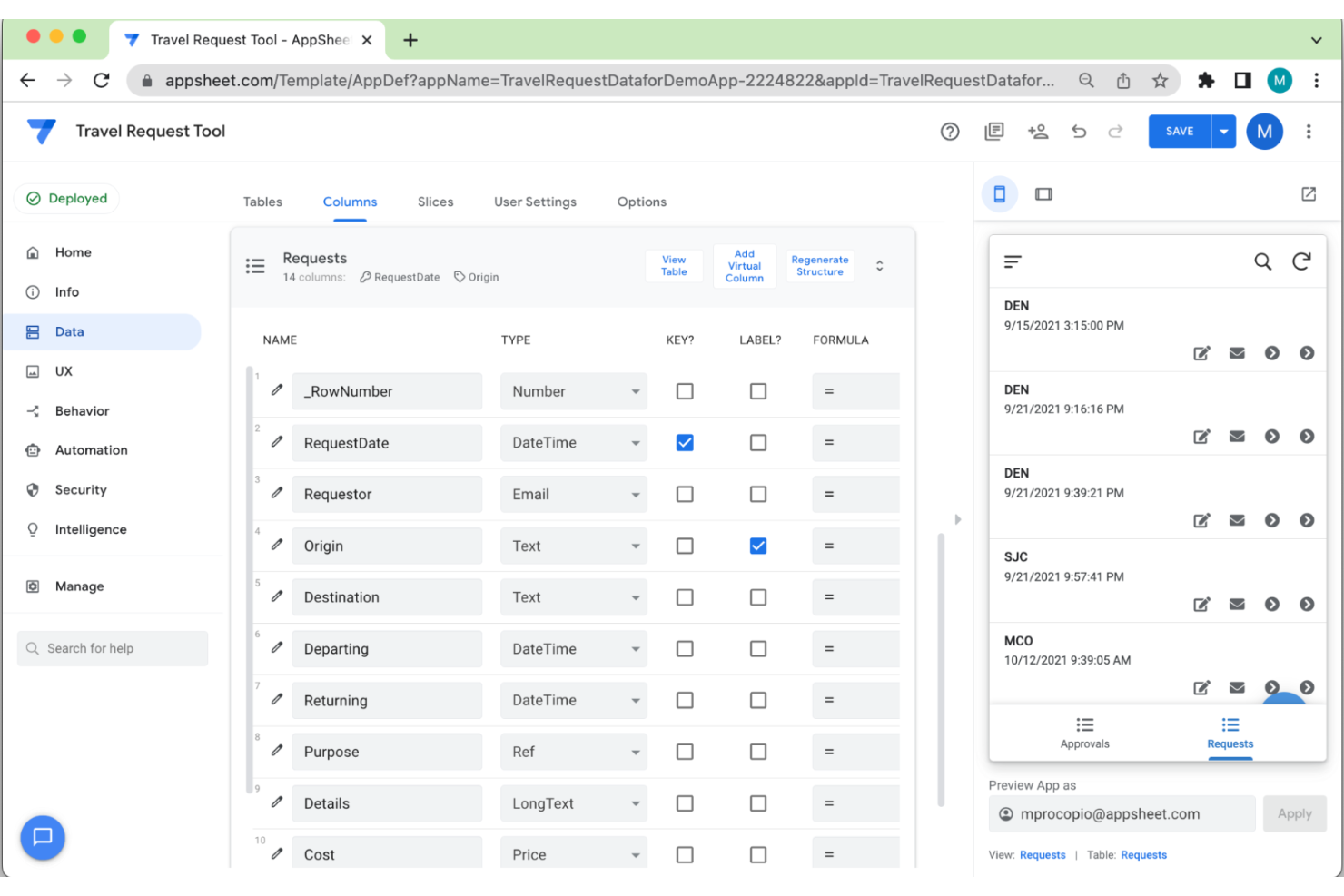
Task: Redo the last undone change
Action: point(1116,132)
